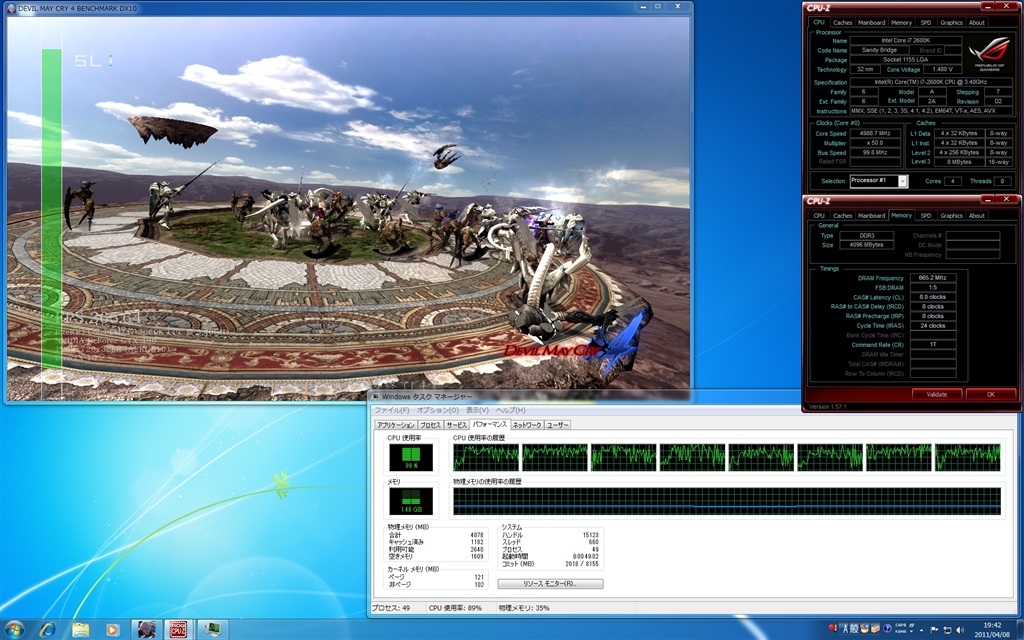Open Mainboard tab in lower CPU-Z window
The width and height of the screenshot is (1024, 640).
871,216
